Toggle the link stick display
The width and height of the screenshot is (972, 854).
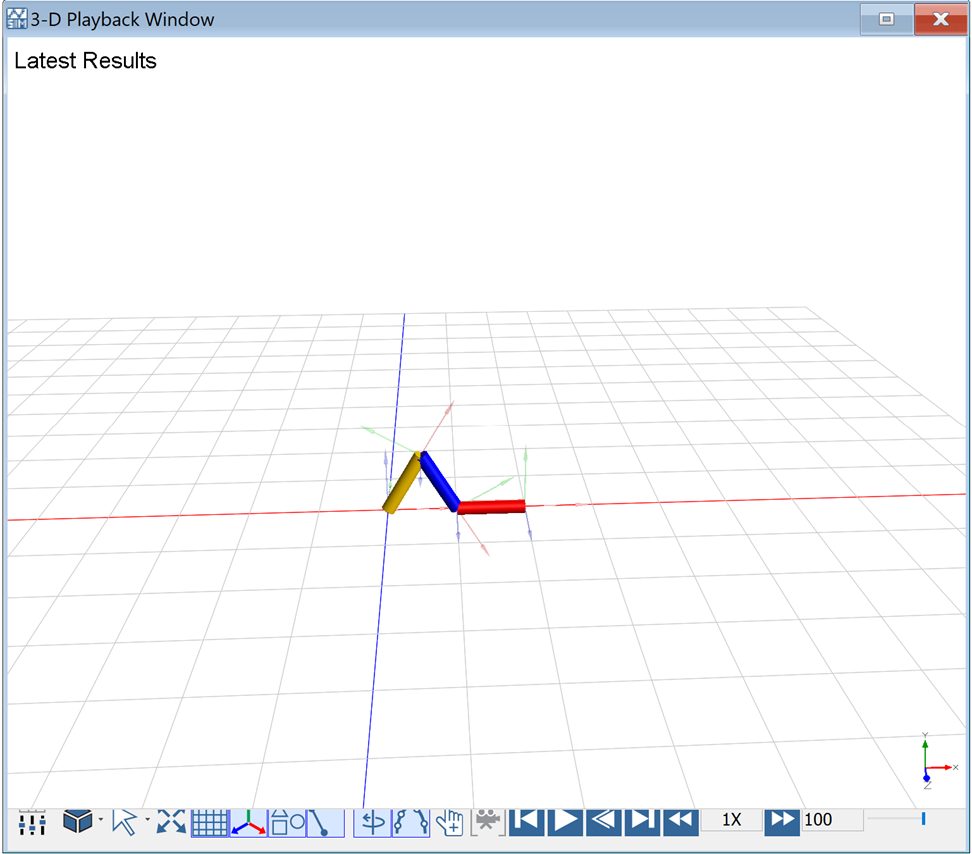[x=325, y=823]
